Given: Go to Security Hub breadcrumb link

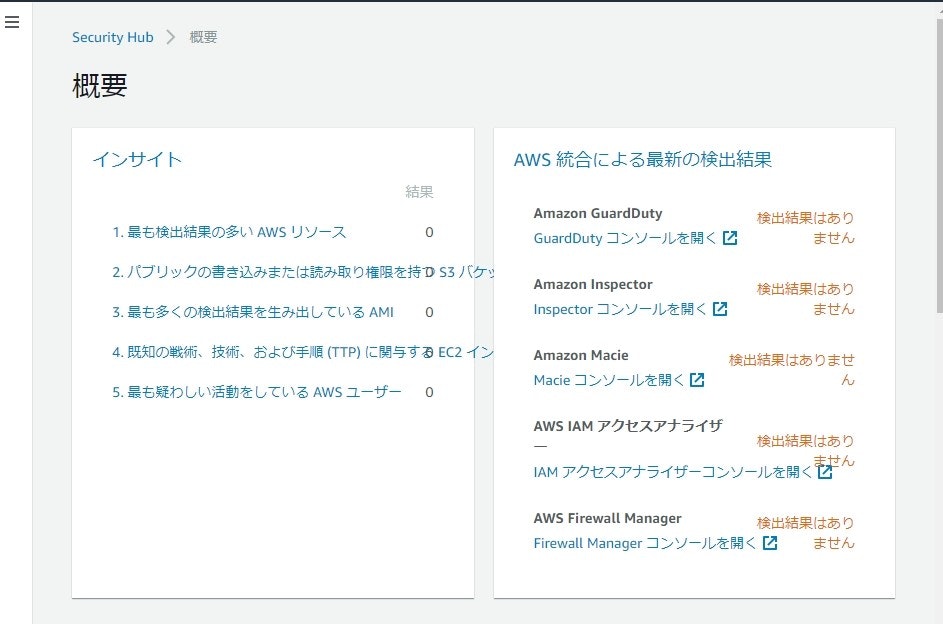Looking at the screenshot, I should tap(112, 37).
